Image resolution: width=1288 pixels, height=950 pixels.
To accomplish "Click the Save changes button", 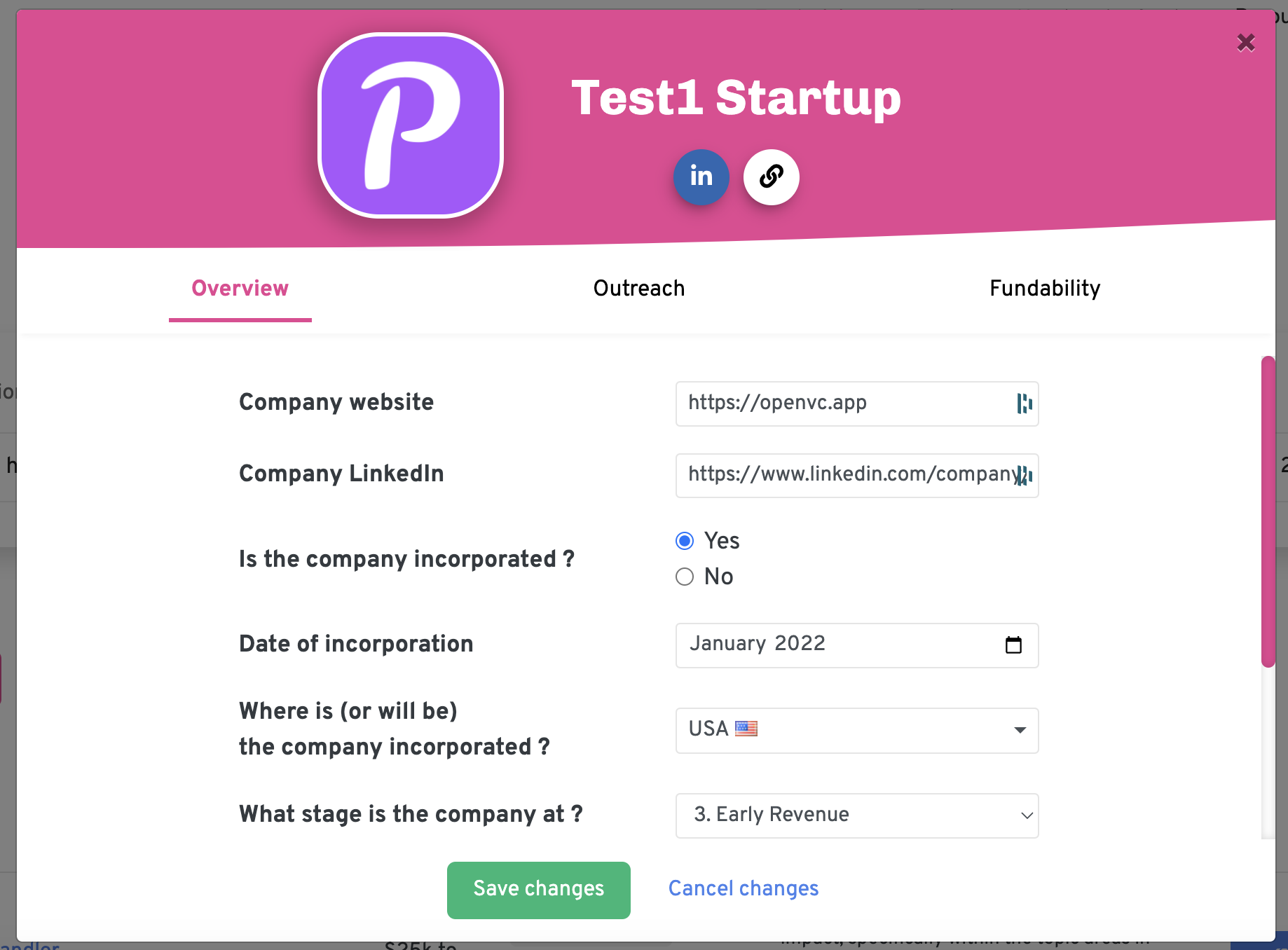I will (x=539, y=890).
